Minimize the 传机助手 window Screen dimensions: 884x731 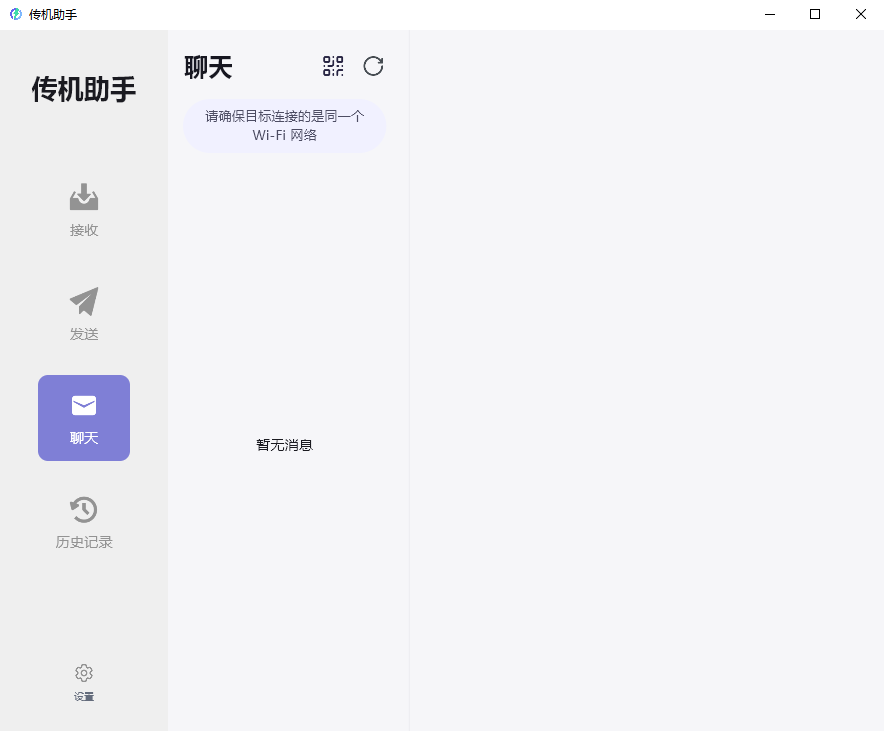(x=769, y=15)
